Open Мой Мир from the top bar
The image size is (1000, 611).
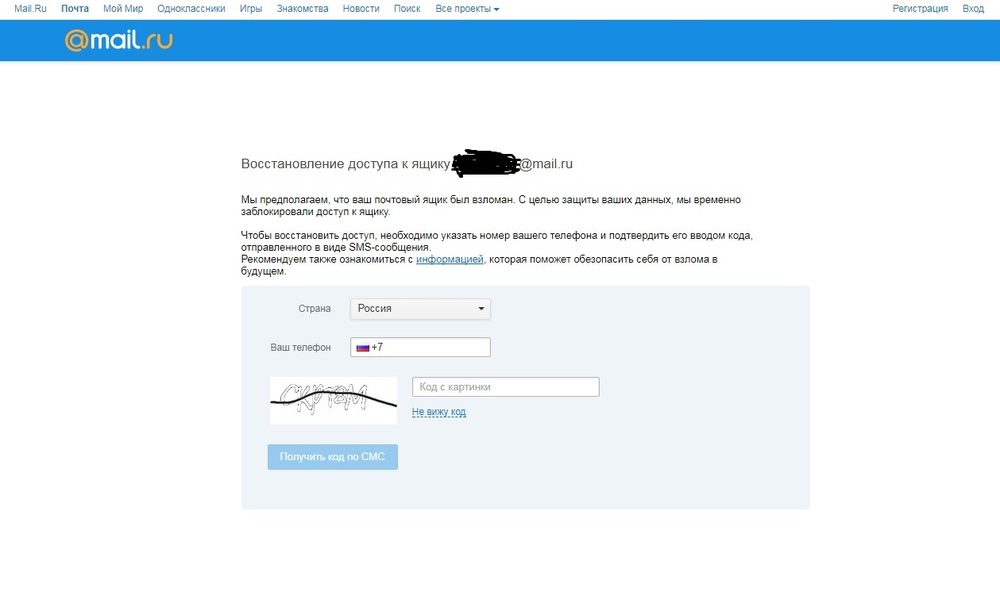tap(123, 9)
